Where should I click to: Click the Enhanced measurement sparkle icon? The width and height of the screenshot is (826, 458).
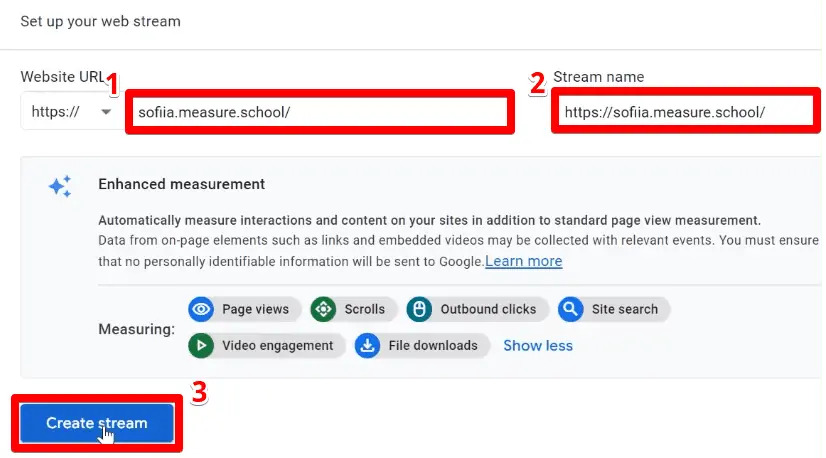tap(60, 186)
